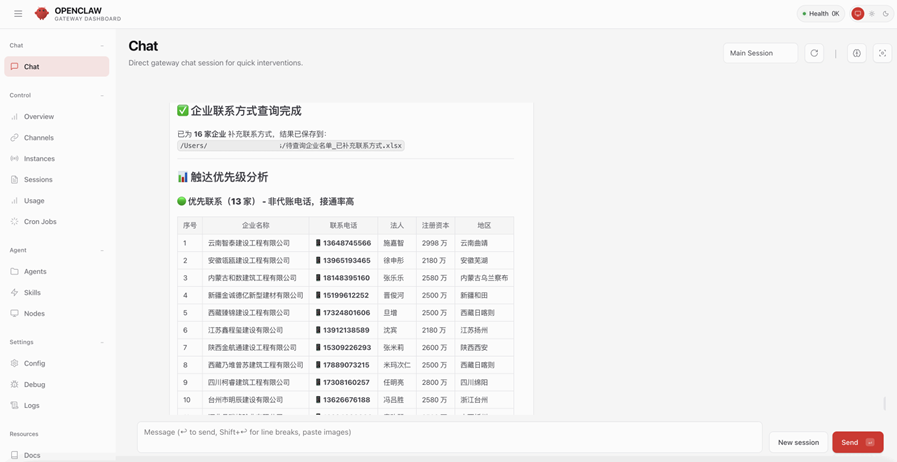This screenshot has height=462, width=897.
Task: Click the 企业名称 column header
Action: [x=256, y=225]
